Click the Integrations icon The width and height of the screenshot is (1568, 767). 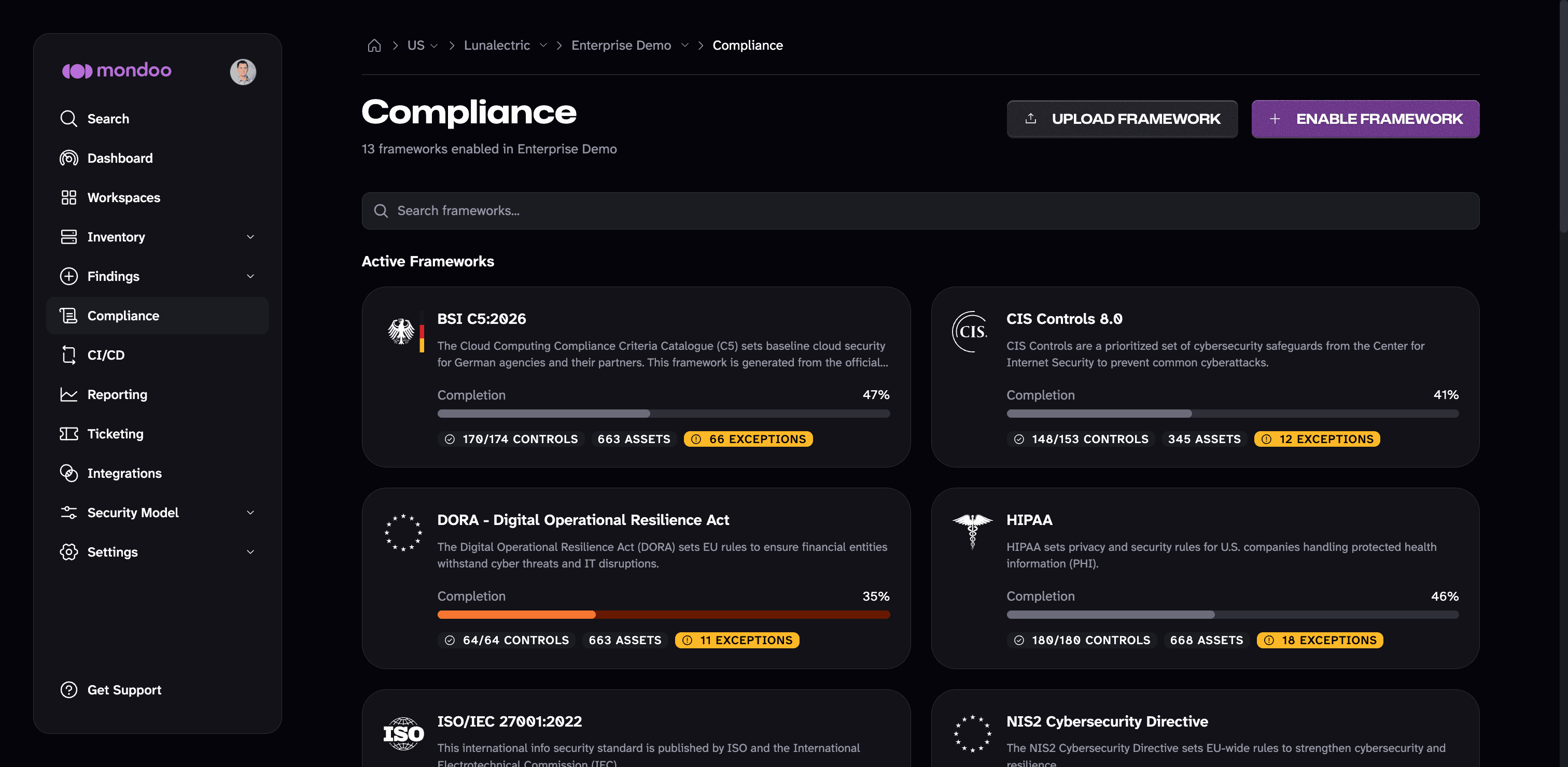pos(69,473)
